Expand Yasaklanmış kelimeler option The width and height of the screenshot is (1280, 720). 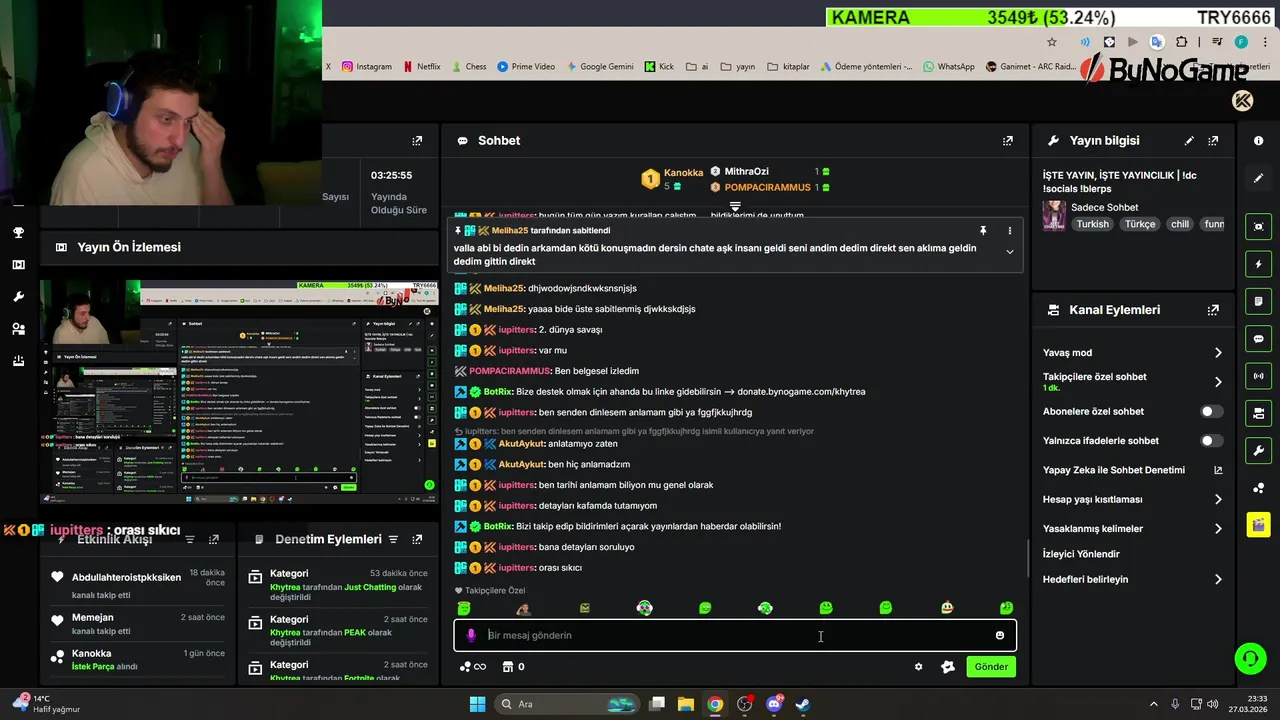coord(1218,529)
